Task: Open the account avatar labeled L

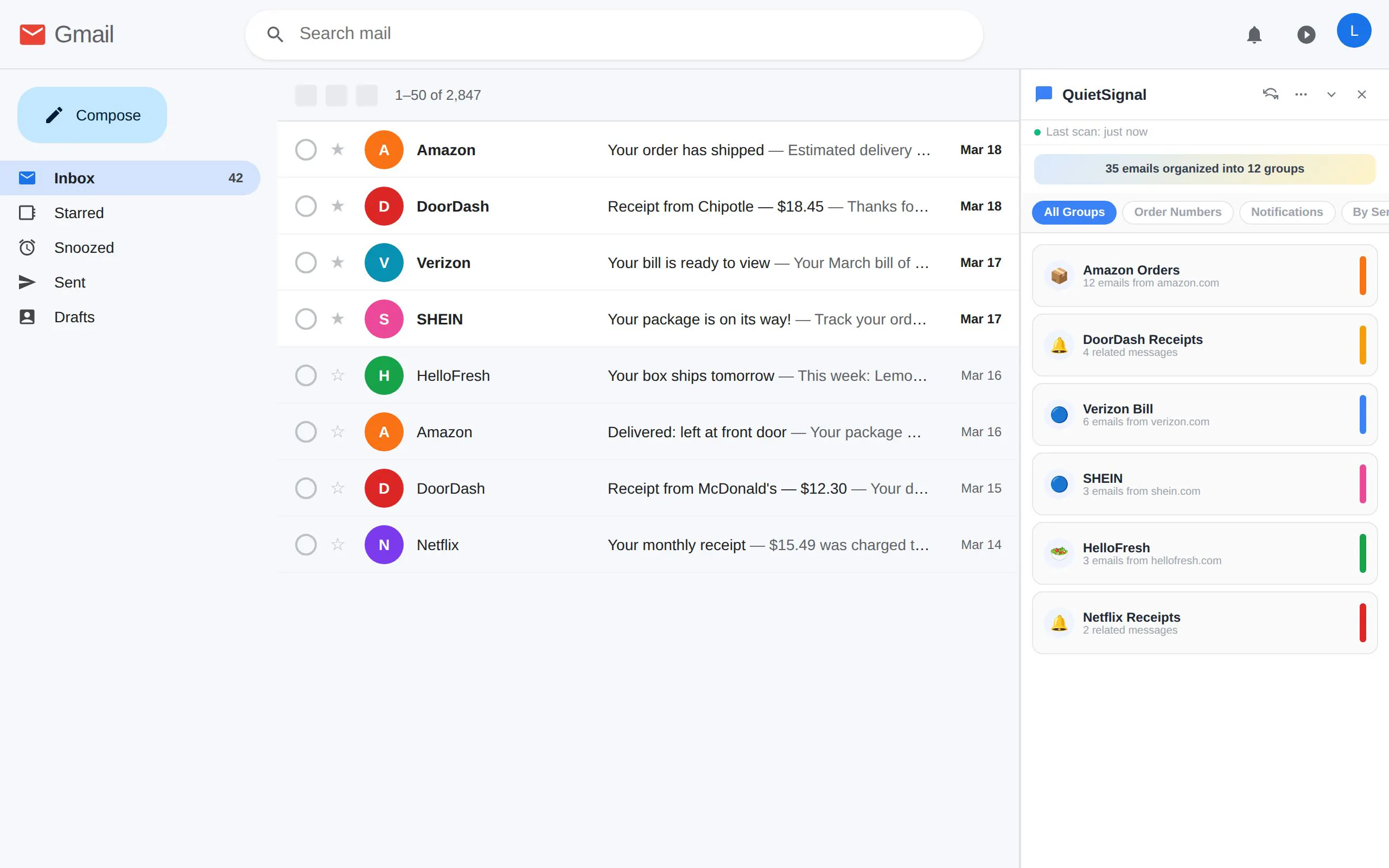Action: (x=1353, y=31)
